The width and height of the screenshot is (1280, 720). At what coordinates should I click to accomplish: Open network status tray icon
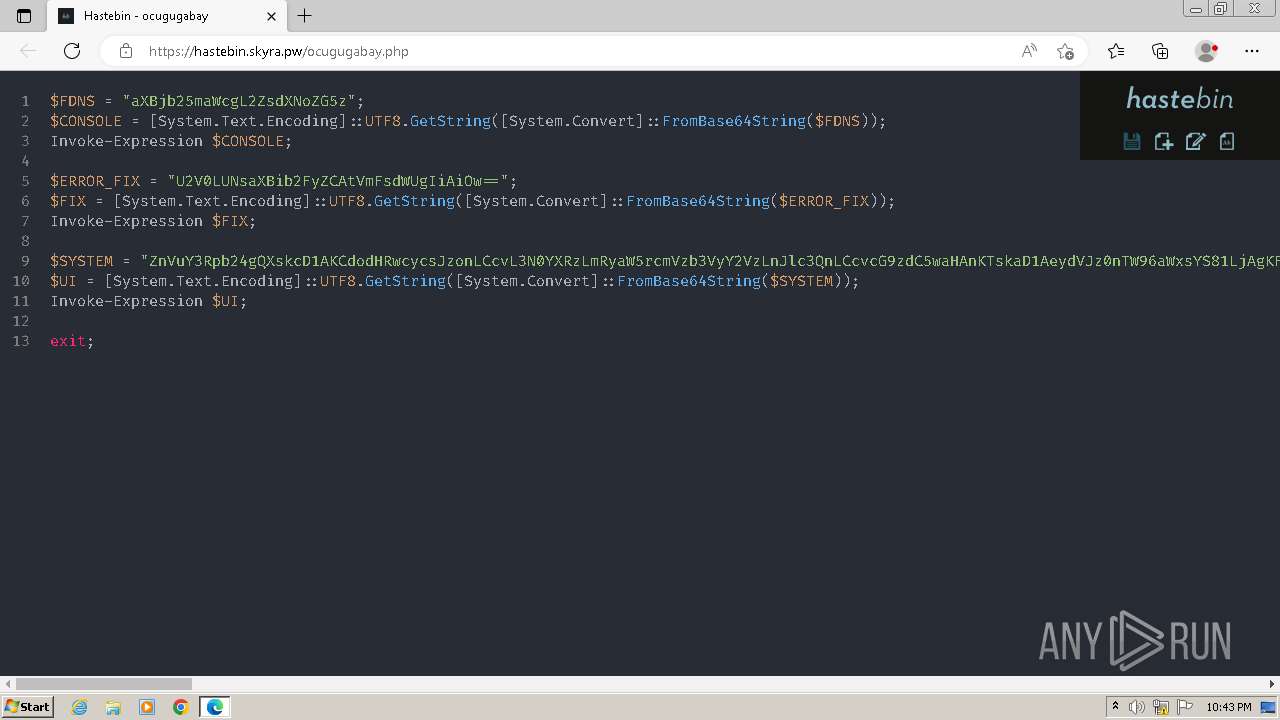(x=1161, y=707)
